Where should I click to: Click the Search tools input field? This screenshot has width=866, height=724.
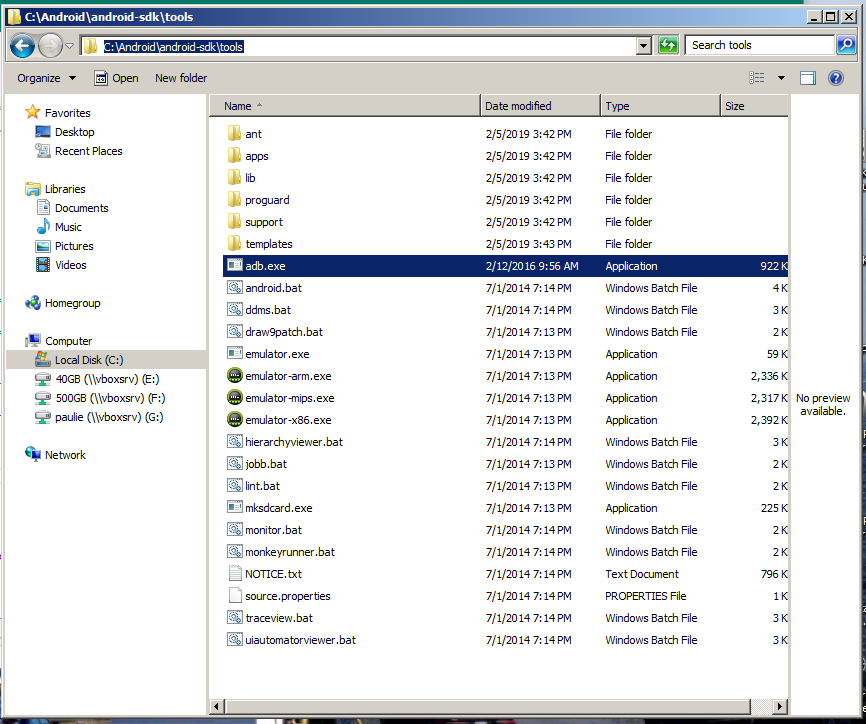[759, 45]
